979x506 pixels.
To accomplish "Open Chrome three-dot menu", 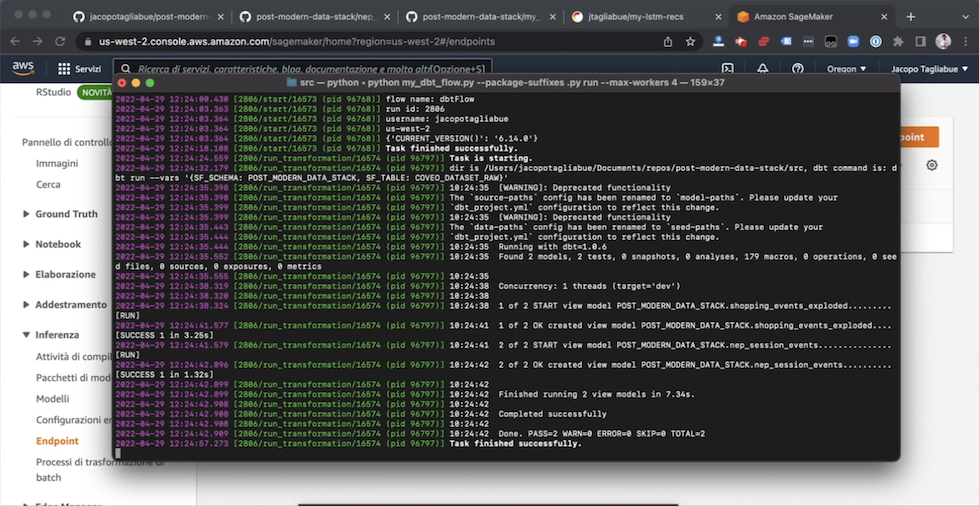I will pos(965,41).
